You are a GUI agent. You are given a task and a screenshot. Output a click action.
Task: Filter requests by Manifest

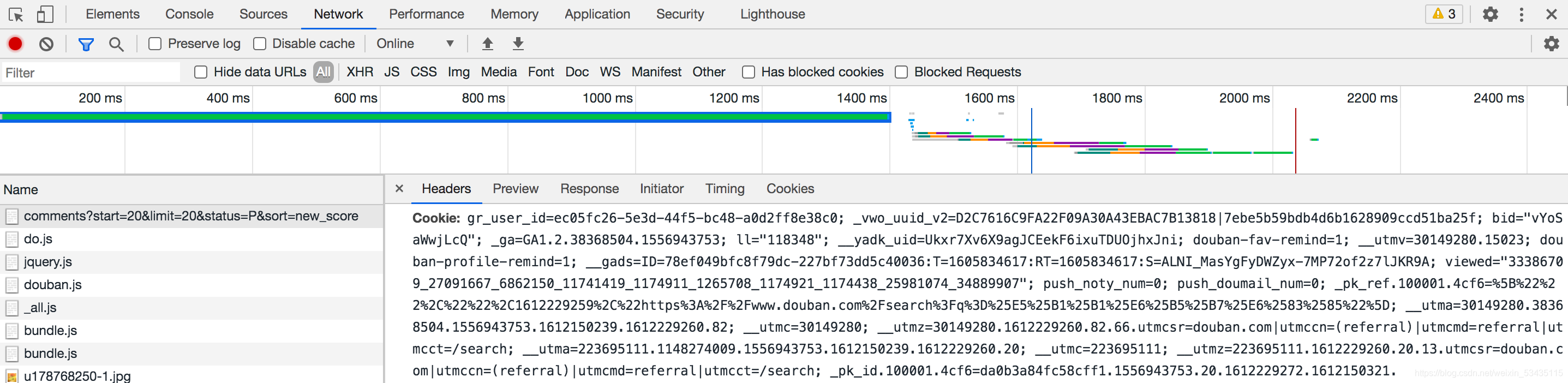pyautogui.click(x=656, y=73)
